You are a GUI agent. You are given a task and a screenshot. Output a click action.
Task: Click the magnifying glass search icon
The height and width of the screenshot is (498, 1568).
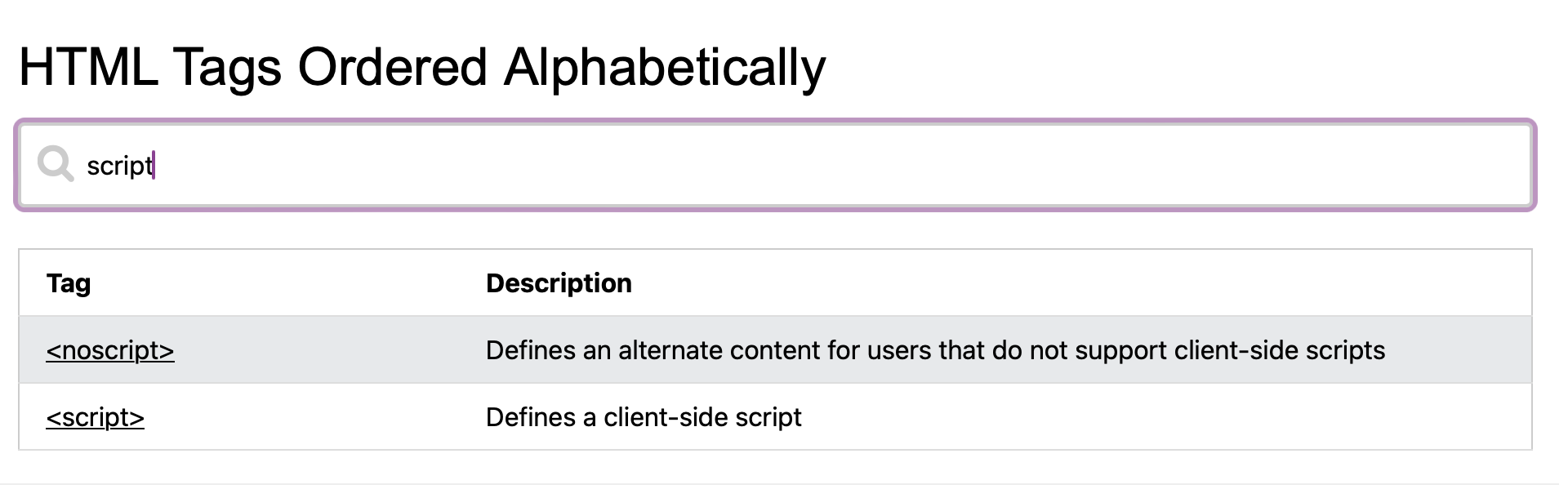[x=56, y=164]
